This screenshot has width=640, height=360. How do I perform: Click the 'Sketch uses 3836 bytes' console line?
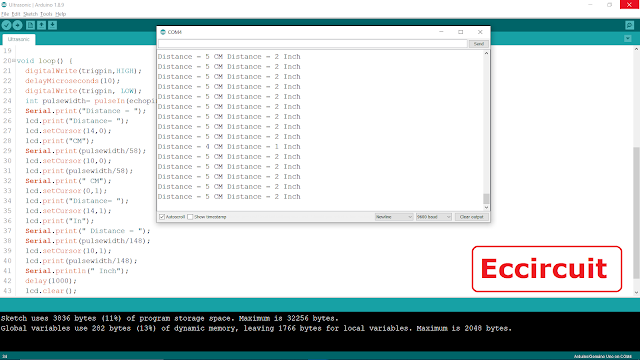coord(169,318)
